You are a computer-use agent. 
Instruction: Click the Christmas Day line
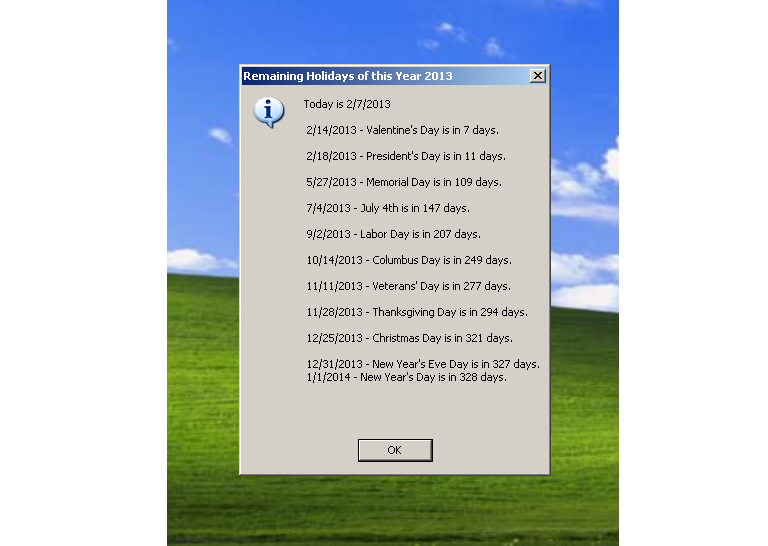click(x=409, y=338)
